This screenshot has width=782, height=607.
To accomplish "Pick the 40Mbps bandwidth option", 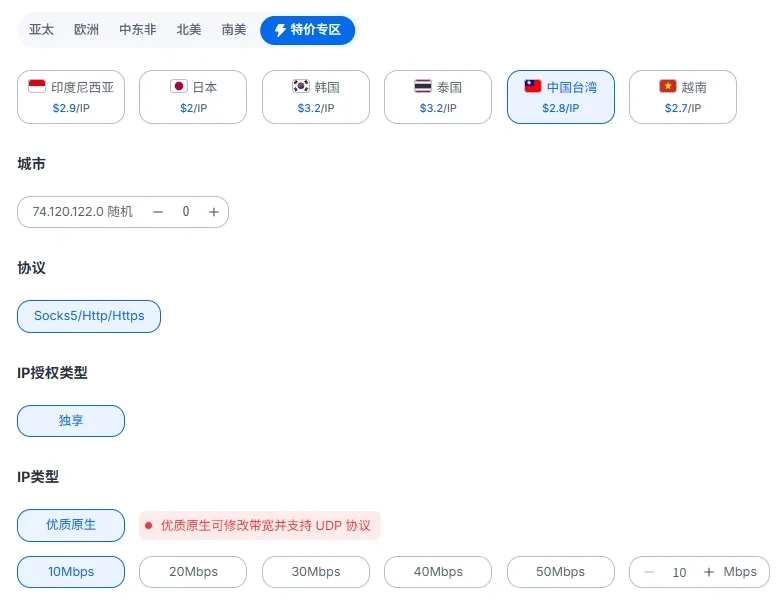I will coord(438,572).
